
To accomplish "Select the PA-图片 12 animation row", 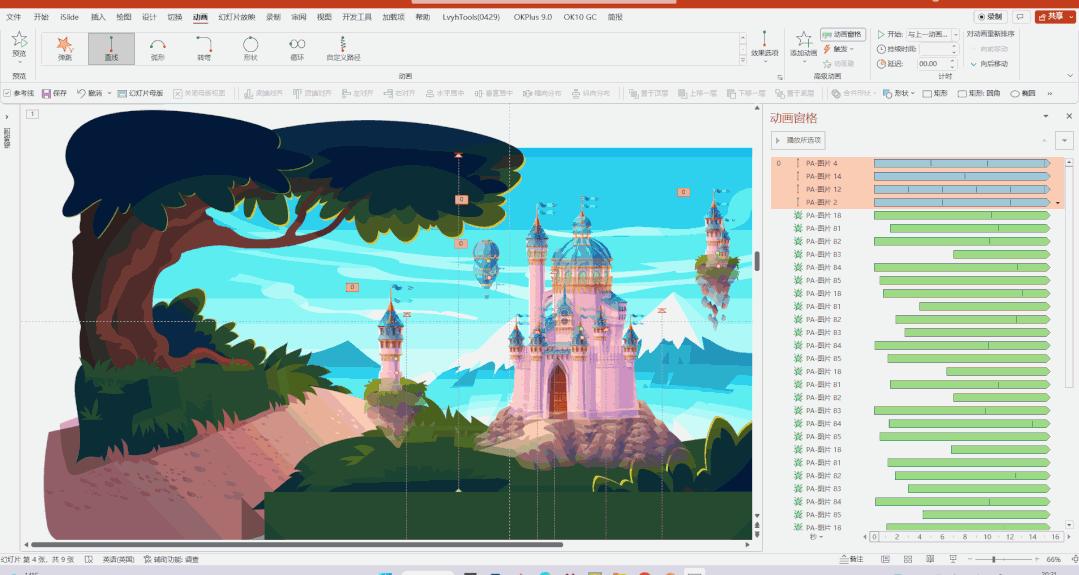I will (x=917, y=190).
